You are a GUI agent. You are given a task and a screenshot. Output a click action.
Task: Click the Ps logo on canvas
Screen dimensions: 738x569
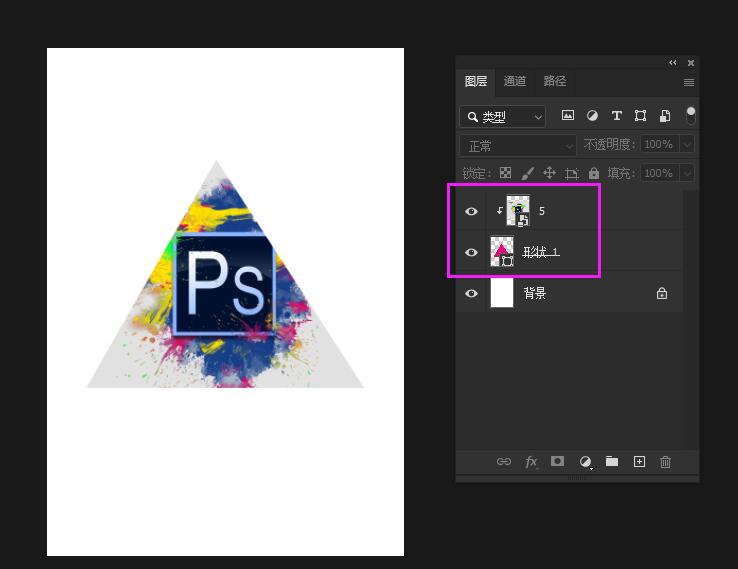tap(224, 284)
